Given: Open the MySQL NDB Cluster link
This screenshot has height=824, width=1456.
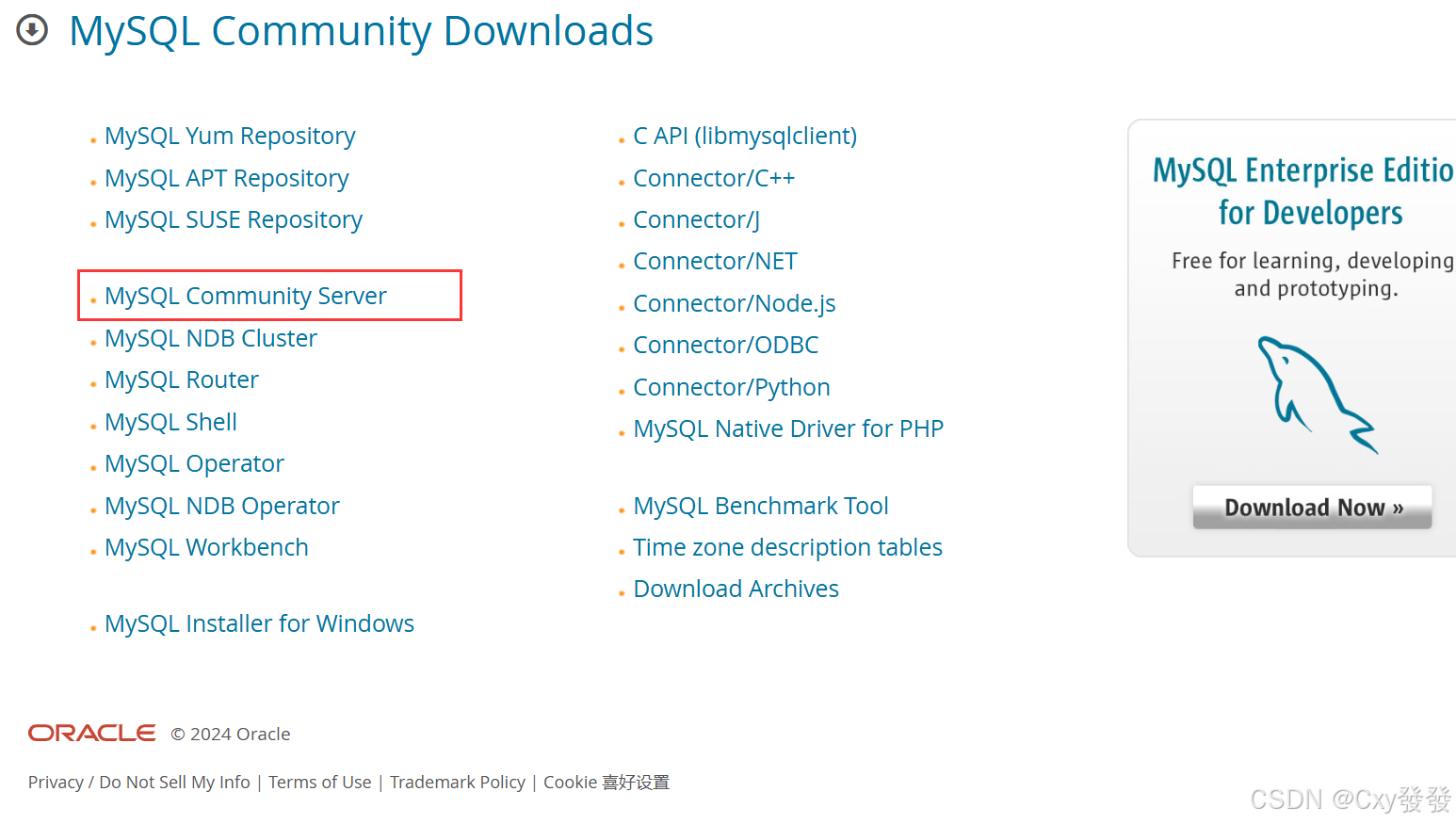Looking at the screenshot, I should tap(211, 337).
